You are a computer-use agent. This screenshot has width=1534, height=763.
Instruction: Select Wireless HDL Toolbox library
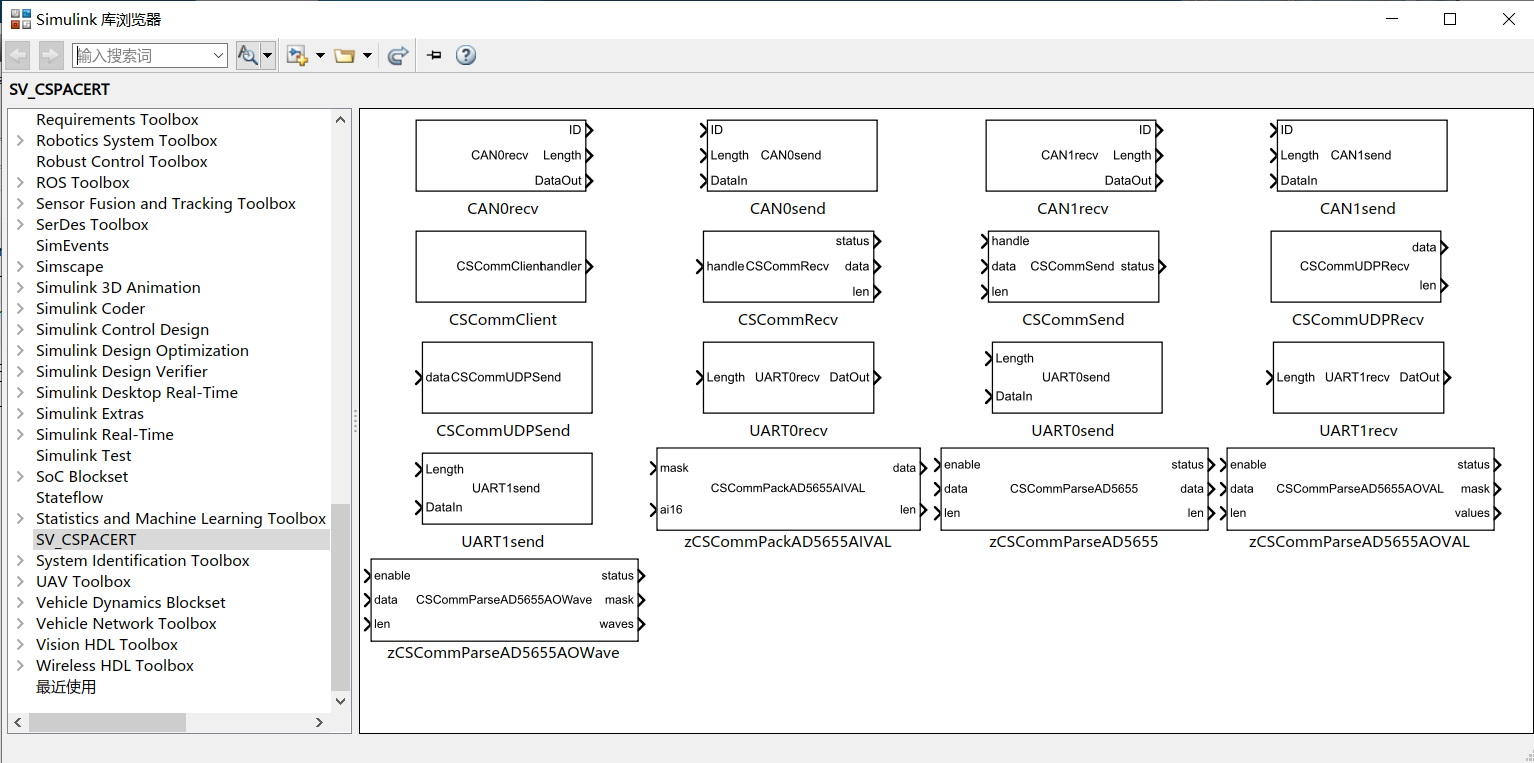(115, 666)
